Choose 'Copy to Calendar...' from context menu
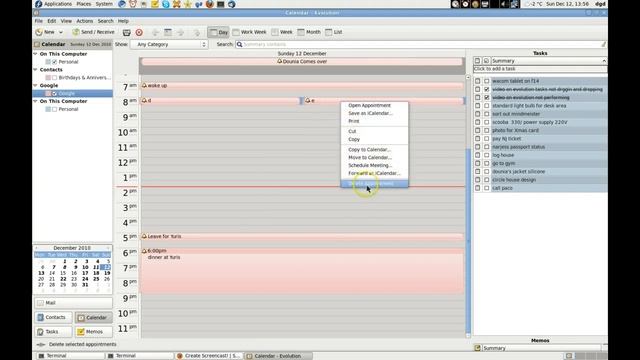This screenshot has height=360, width=640. pos(374,149)
